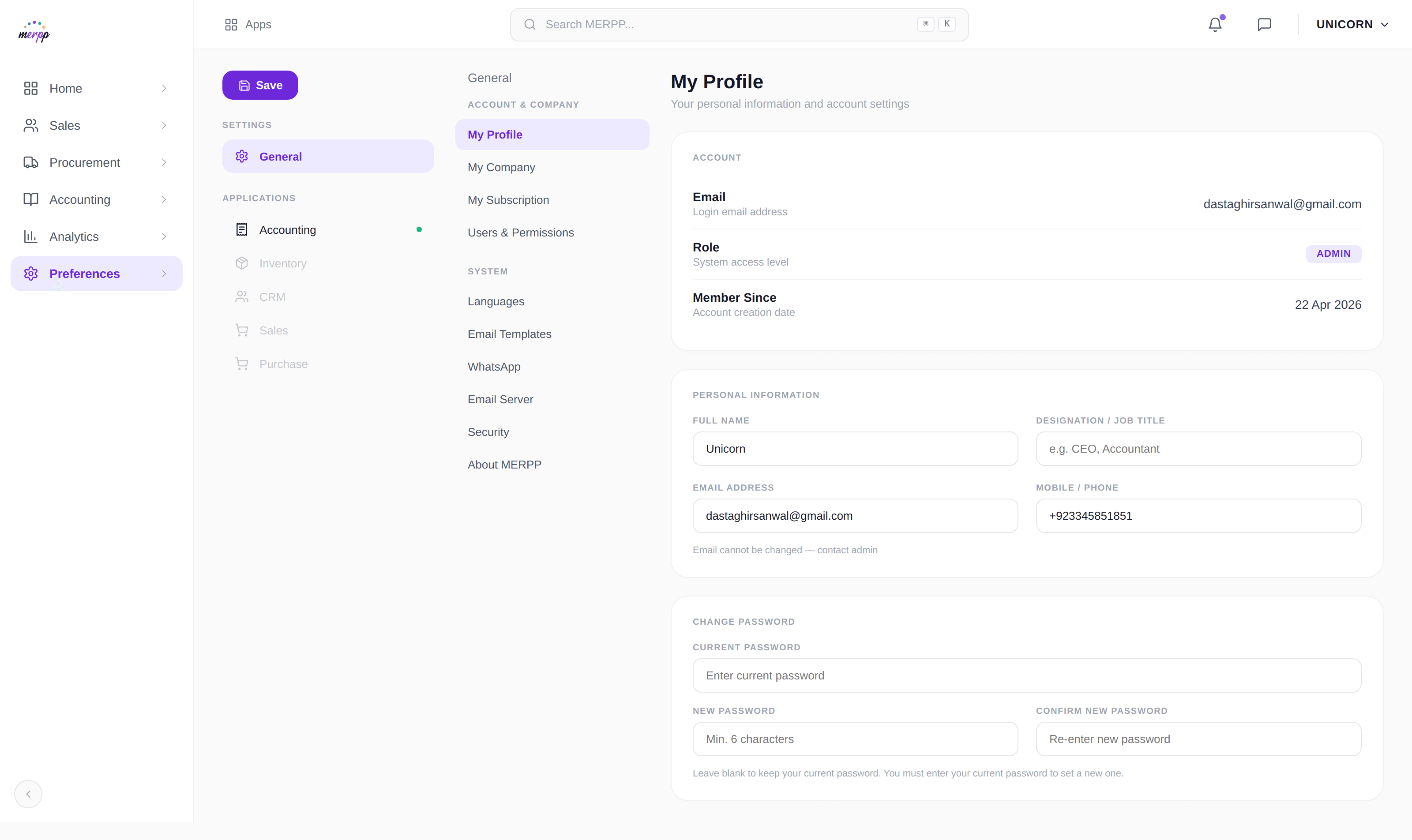Open Users & Permissions settings
This screenshot has width=1412, height=840.
pos(520,232)
